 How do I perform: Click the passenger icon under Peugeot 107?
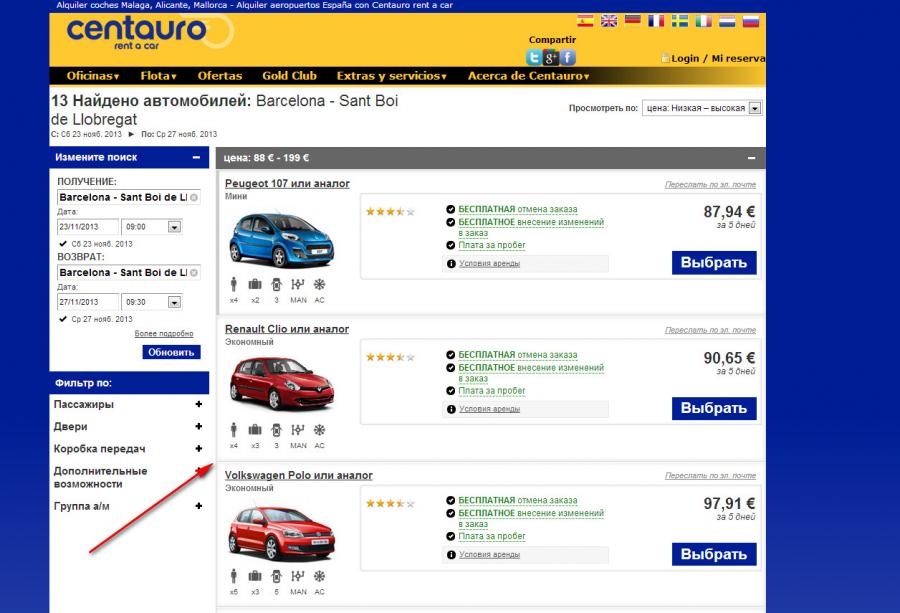(234, 284)
